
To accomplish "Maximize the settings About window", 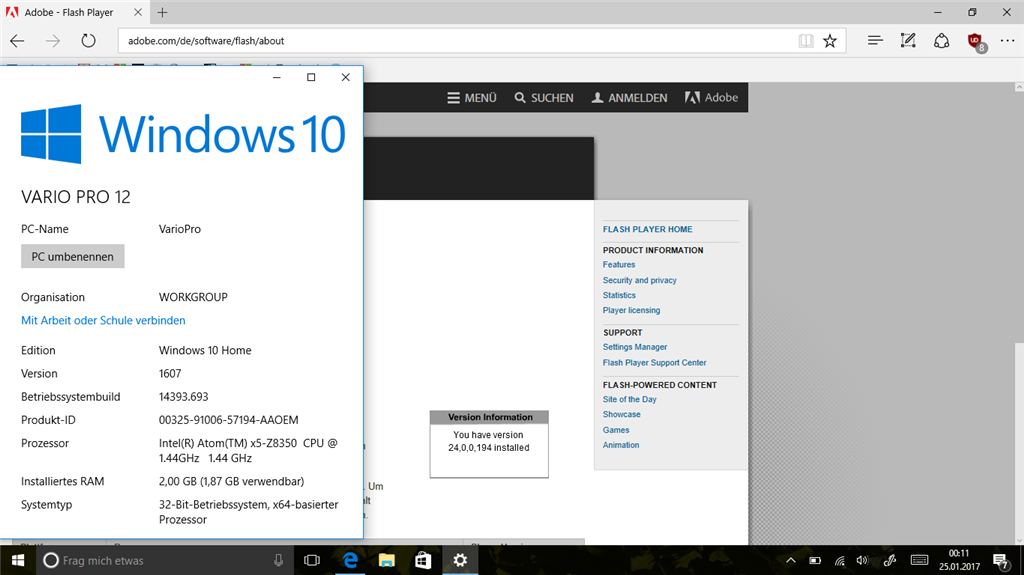I will pyautogui.click(x=311, y=77).
